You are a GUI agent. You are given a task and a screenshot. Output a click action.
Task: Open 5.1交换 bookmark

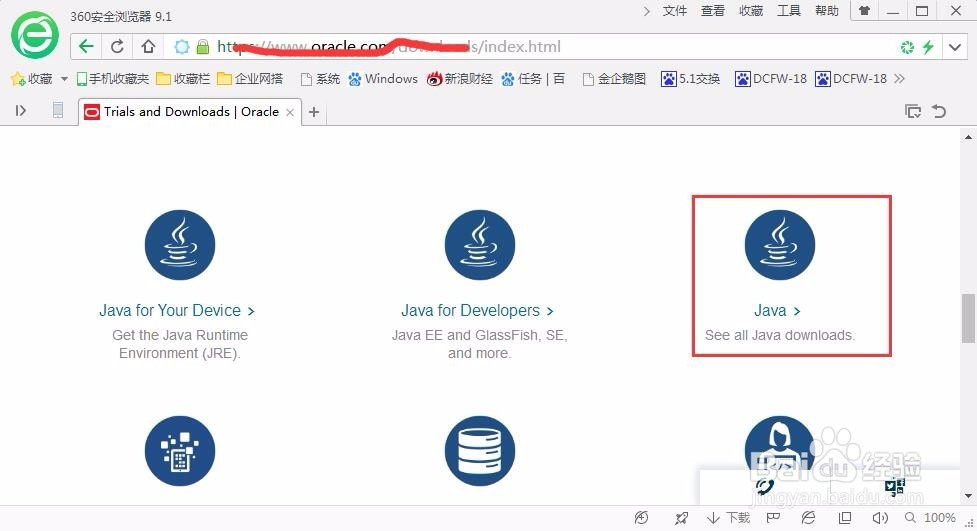pyautogui.click(x=691, y=79)
